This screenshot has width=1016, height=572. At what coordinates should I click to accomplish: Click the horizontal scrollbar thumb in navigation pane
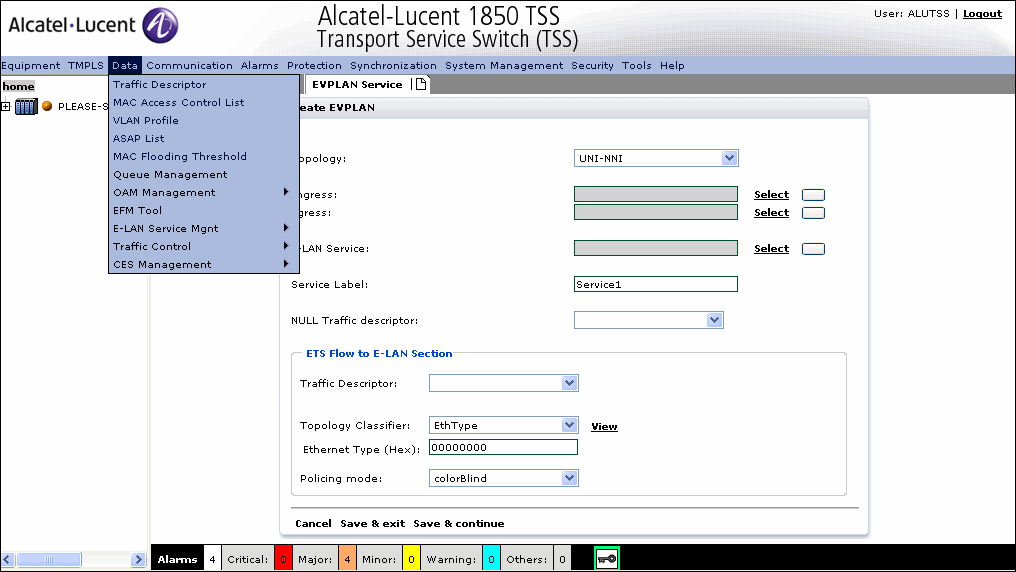point(49,559)
